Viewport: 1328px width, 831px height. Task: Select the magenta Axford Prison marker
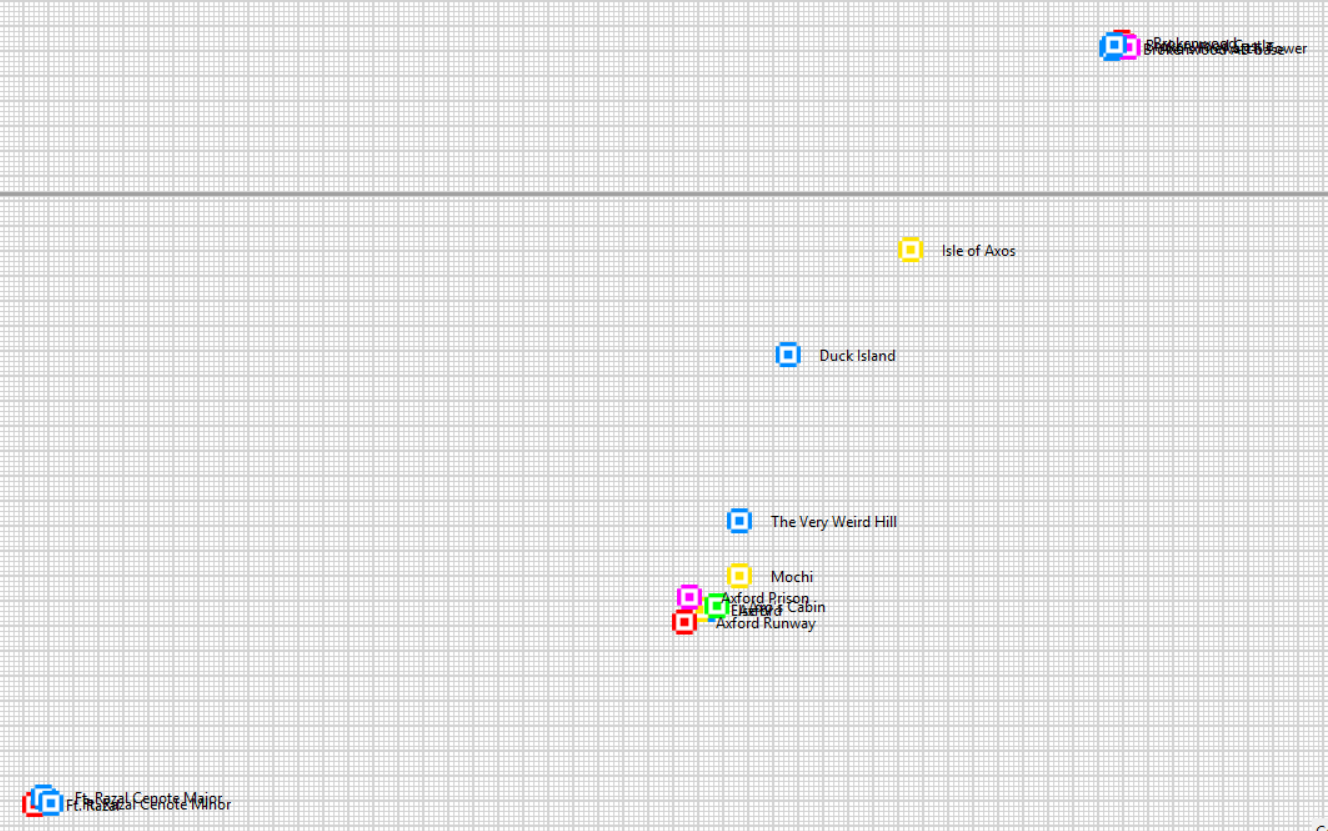click(x=689, y=597)
